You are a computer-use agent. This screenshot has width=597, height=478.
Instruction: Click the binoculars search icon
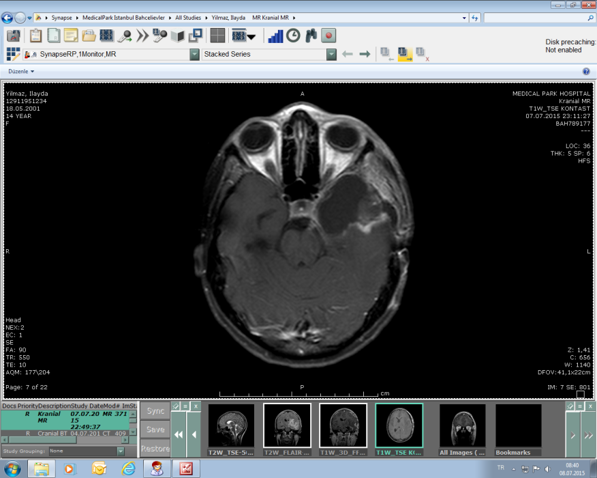311,35
